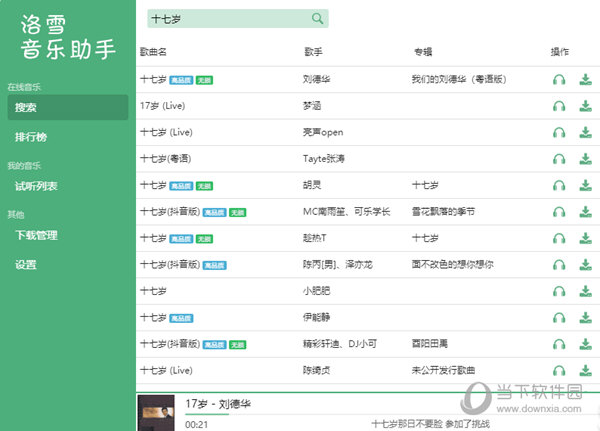Image resolution: width=600 pixels, height=431 pixels.
Task: Download the MC南雨笙 十七岁(抖音版) track
Action: (x=585, y=212)
